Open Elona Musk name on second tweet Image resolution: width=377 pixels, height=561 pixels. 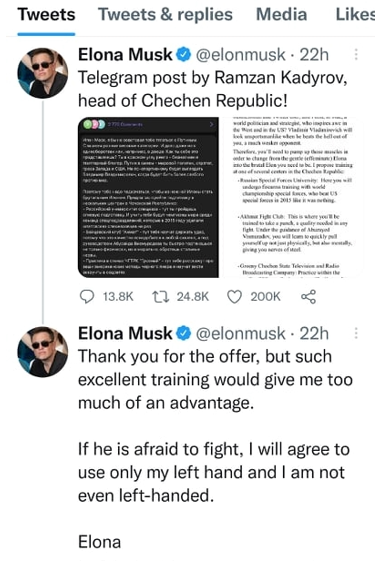(125, 333)
